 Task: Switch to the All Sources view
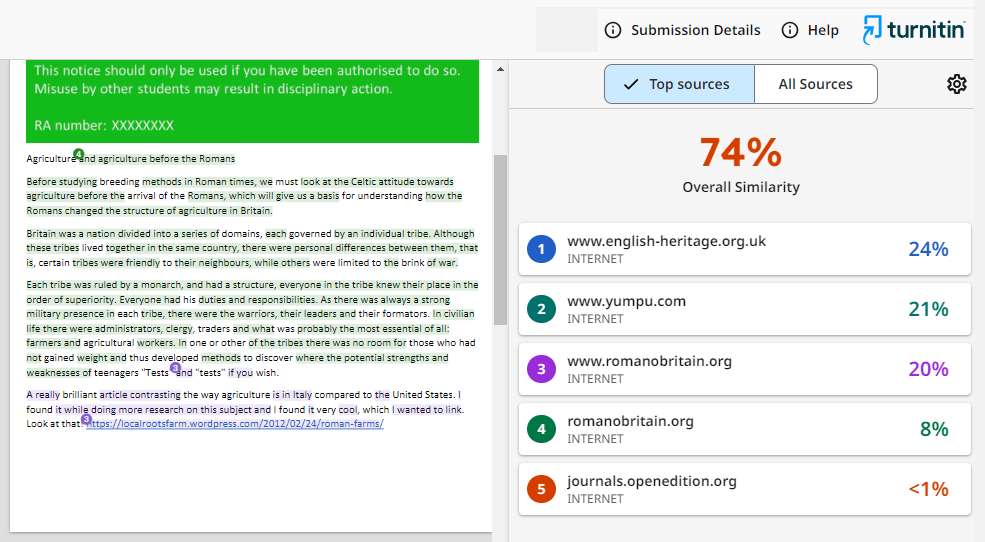pos(815,84)
